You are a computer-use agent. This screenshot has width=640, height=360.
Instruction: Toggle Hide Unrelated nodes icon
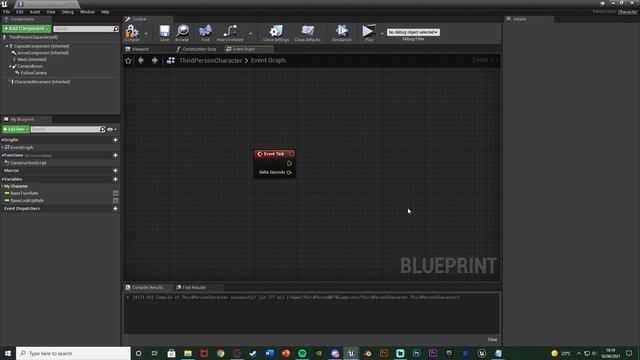point(230,32)
